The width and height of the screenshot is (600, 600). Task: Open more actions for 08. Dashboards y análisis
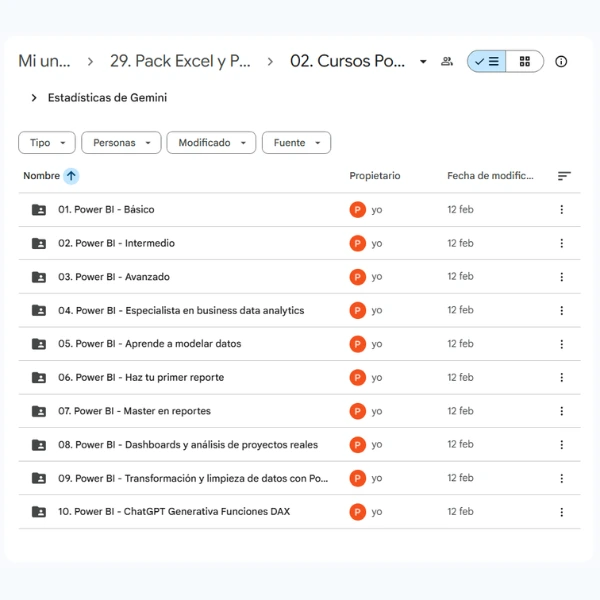pyautogui.click(x=561, y=445)
